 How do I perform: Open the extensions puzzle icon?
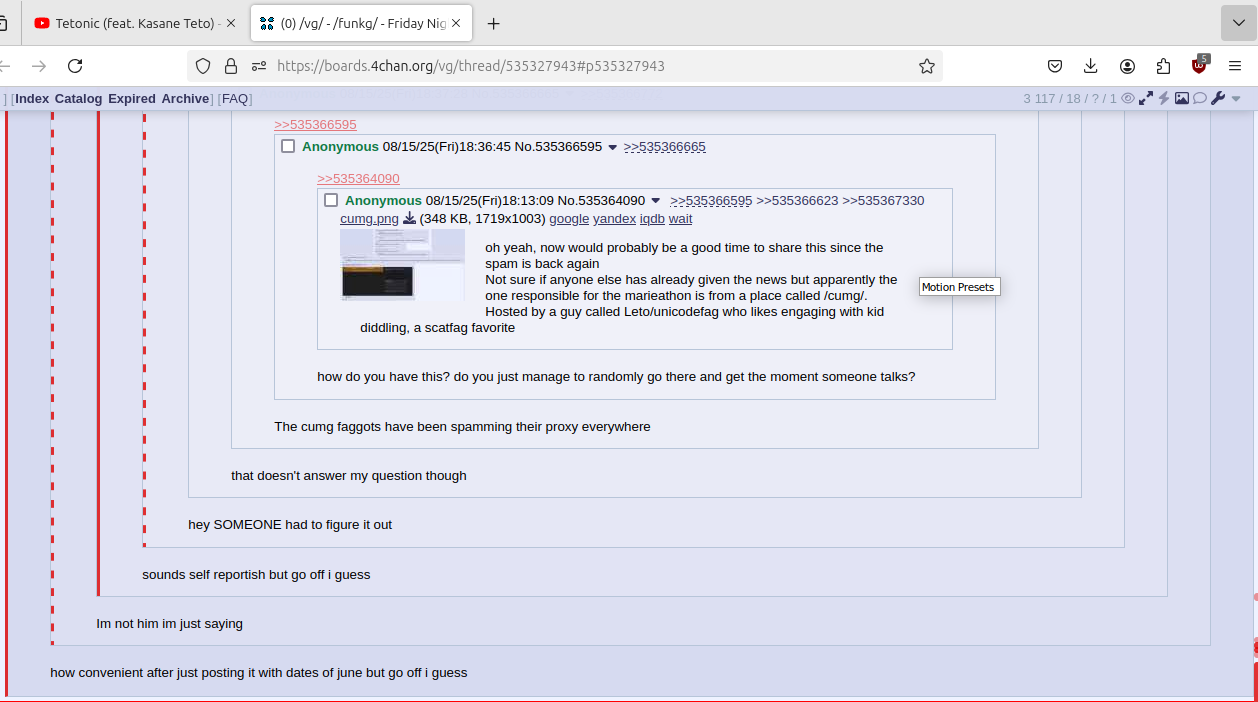(1163, 66)
